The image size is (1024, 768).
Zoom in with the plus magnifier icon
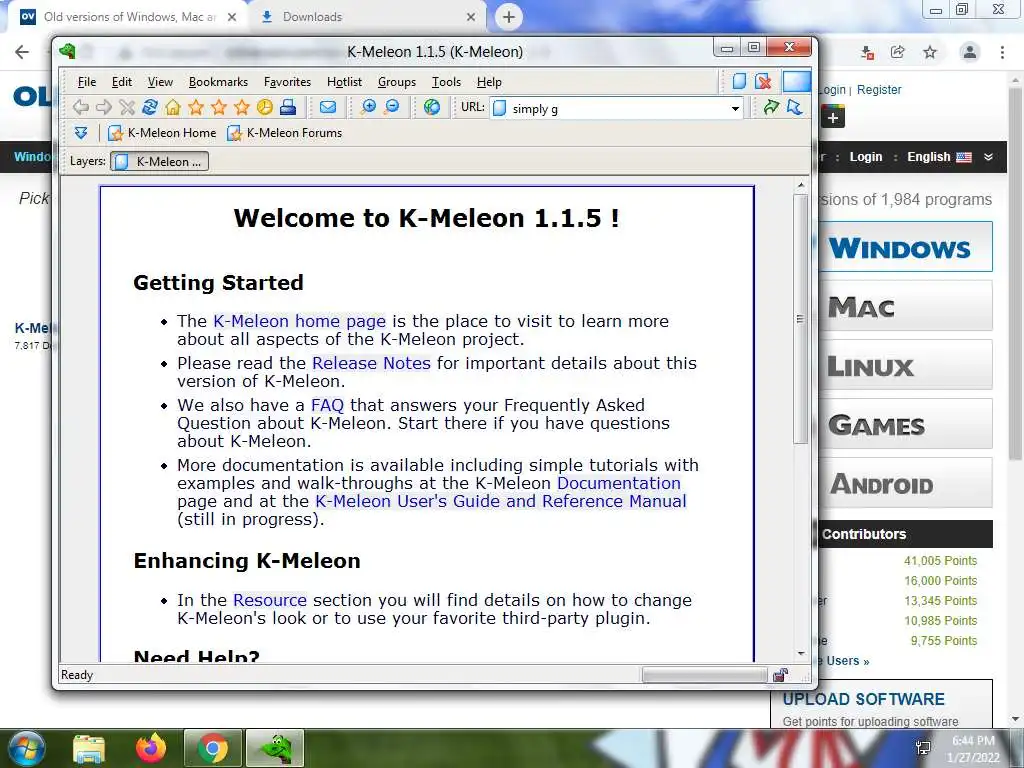click(368, 107)
